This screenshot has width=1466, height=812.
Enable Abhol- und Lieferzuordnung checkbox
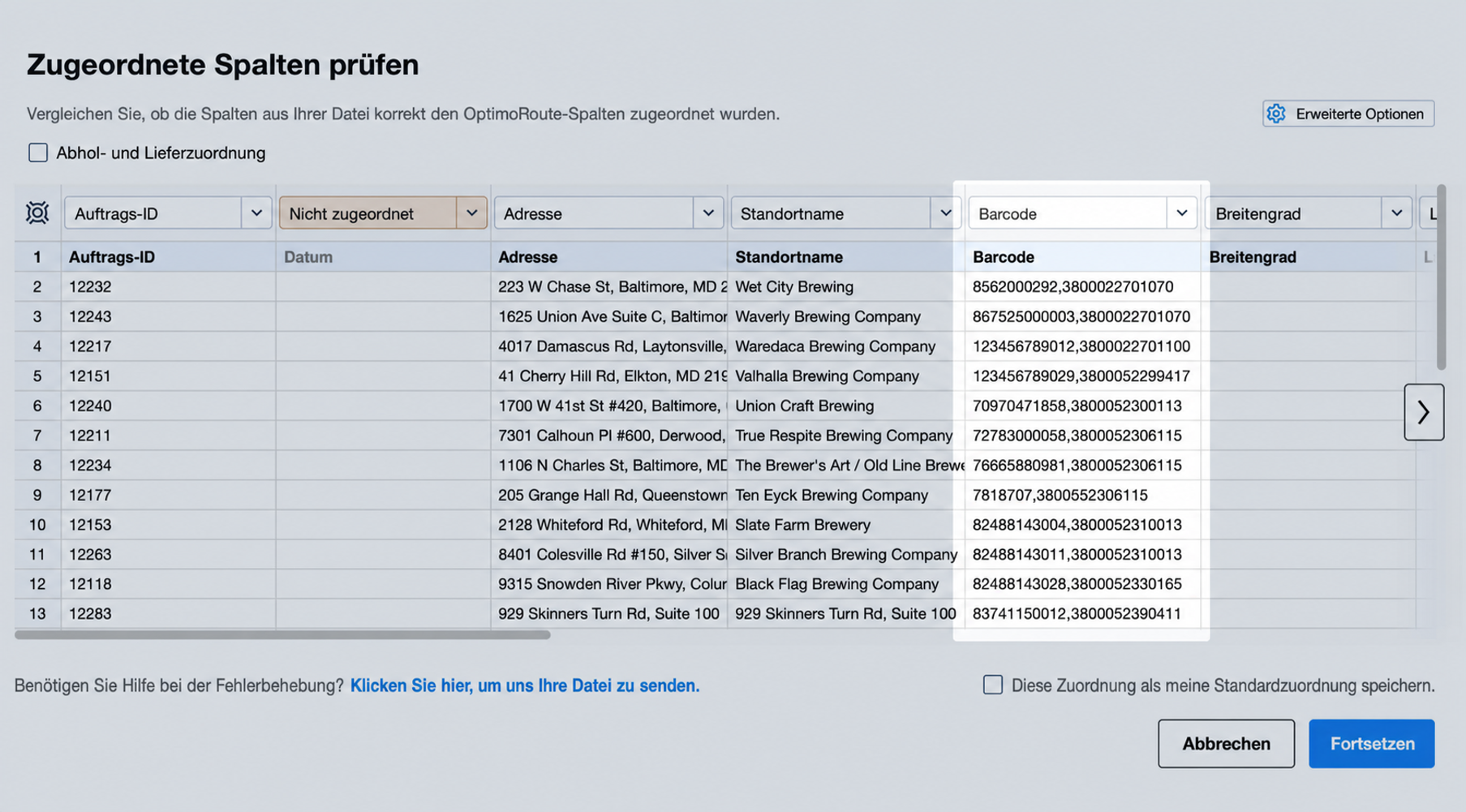point(38,153)
